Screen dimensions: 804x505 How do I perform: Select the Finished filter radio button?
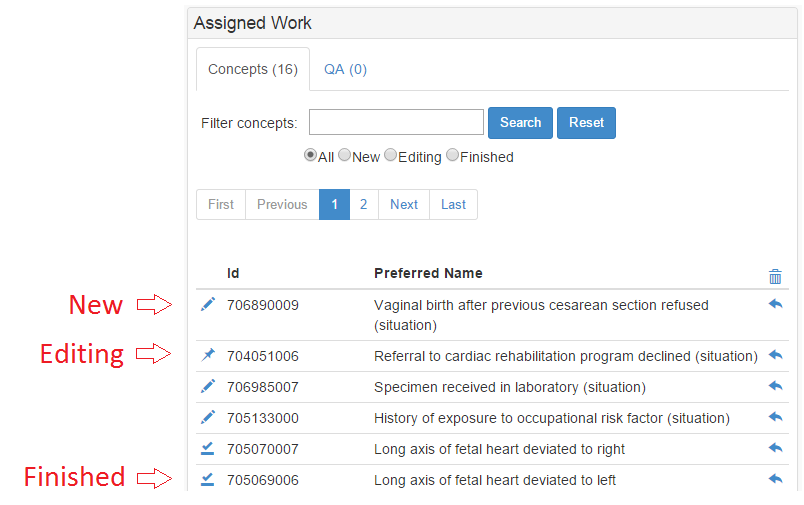point(452,155)
